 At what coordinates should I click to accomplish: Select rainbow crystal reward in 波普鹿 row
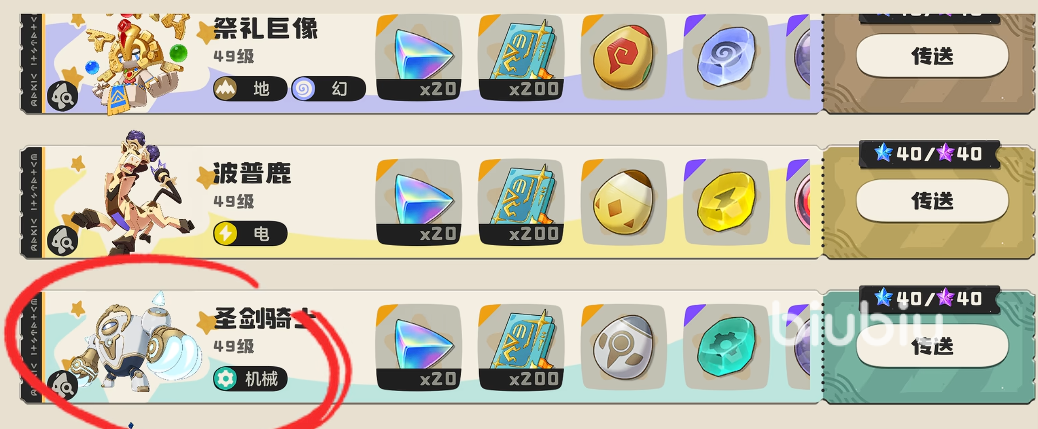[418, 203]
